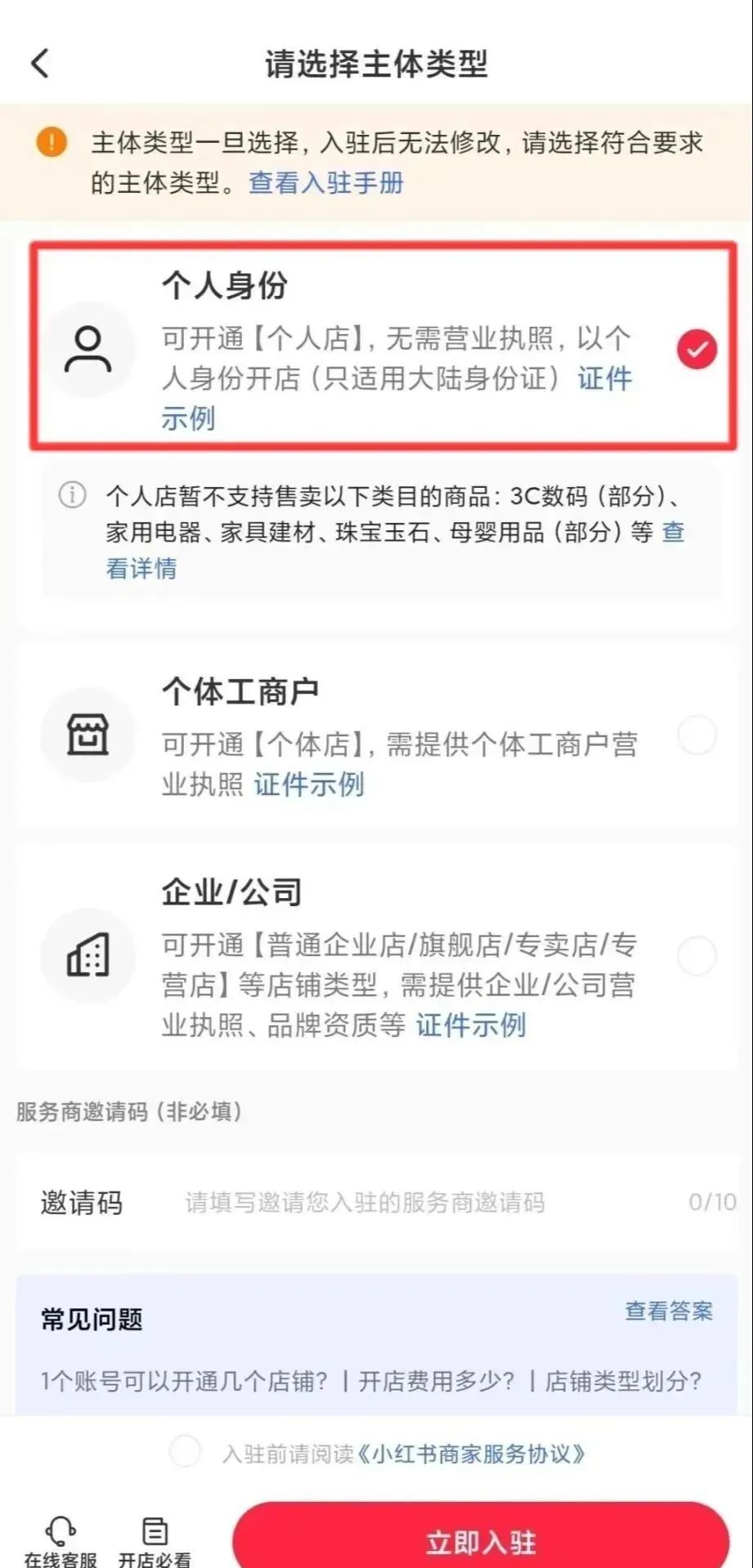Tap the orange warning exclamation icon
The image size is (753, 1568).
[52, 142]
